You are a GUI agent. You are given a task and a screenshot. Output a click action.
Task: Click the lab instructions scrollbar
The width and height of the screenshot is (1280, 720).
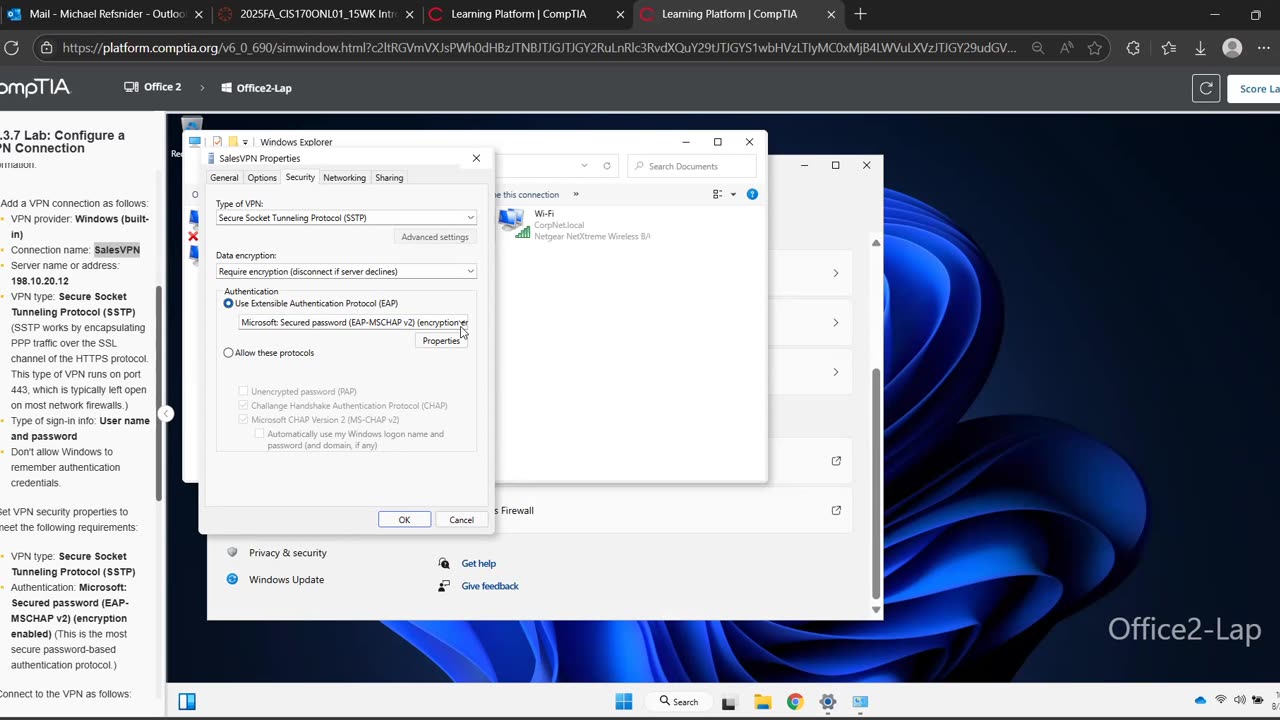tap(159, 393)
